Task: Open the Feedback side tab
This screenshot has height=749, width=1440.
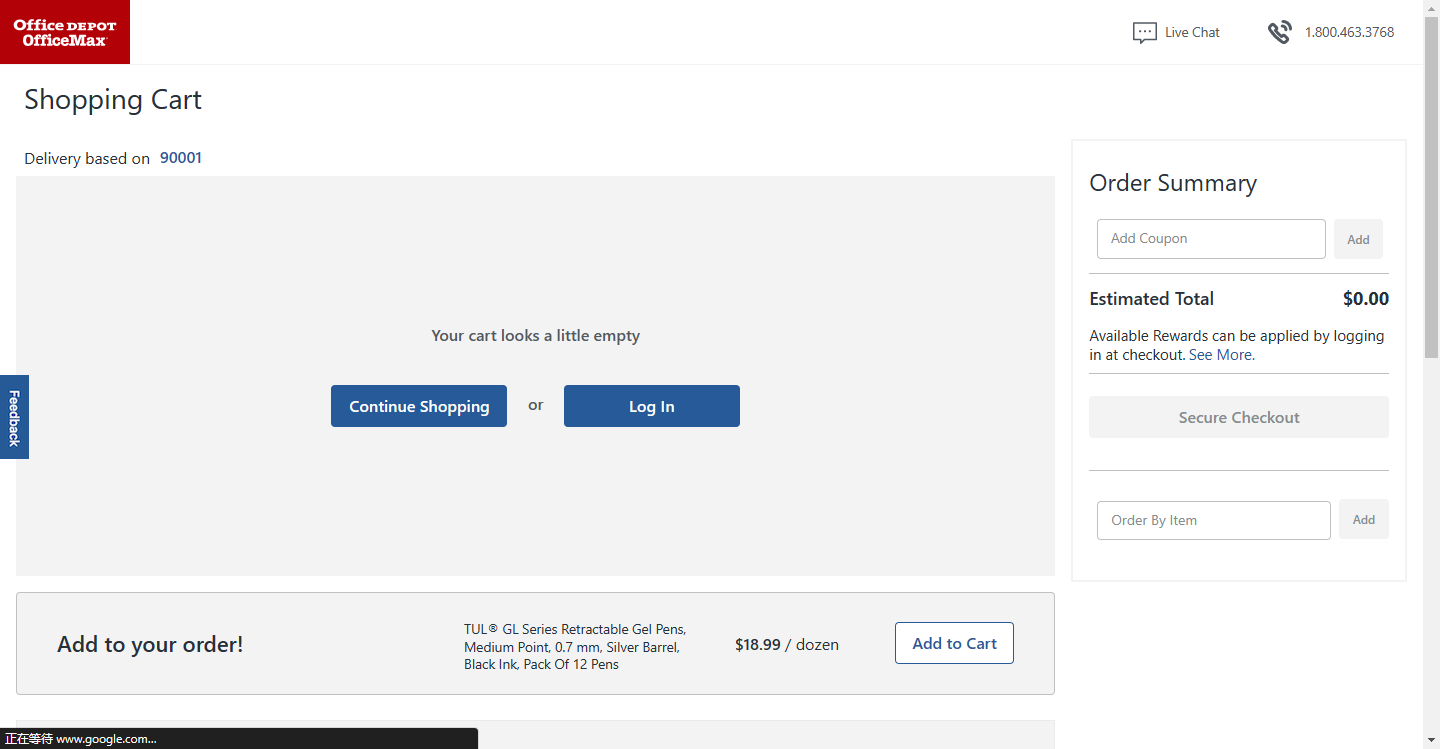Action: [14, 417]
